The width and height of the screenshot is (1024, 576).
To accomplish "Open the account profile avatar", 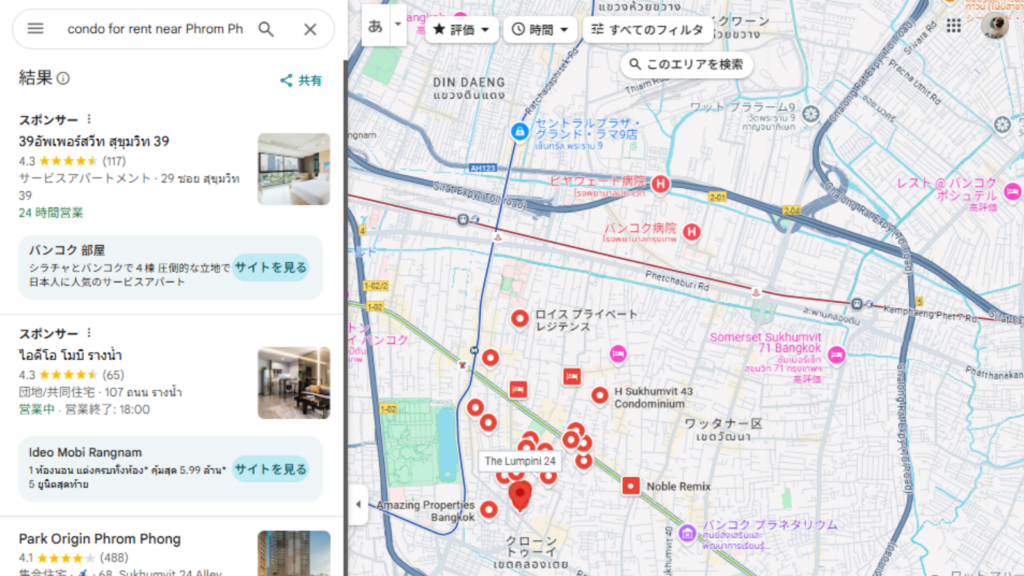I will pos(995,25).
